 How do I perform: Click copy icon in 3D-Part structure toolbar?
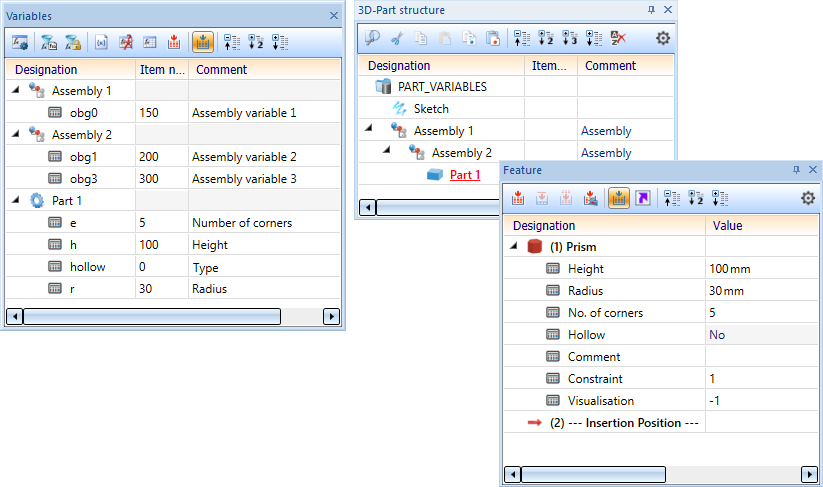tap(421, 38)
